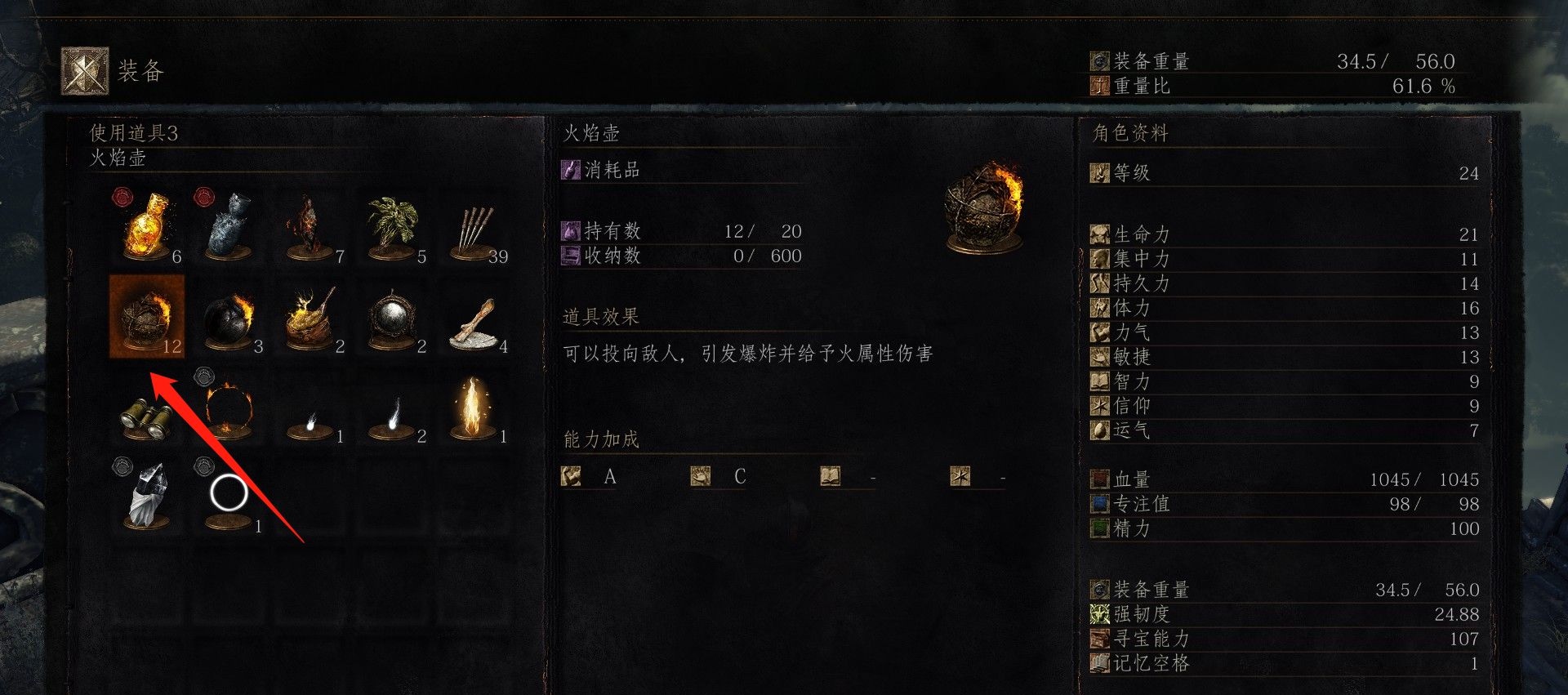1568x695 pixels.
Task: Select the golden flame item with count 1
Action: (x=474, y=407)
